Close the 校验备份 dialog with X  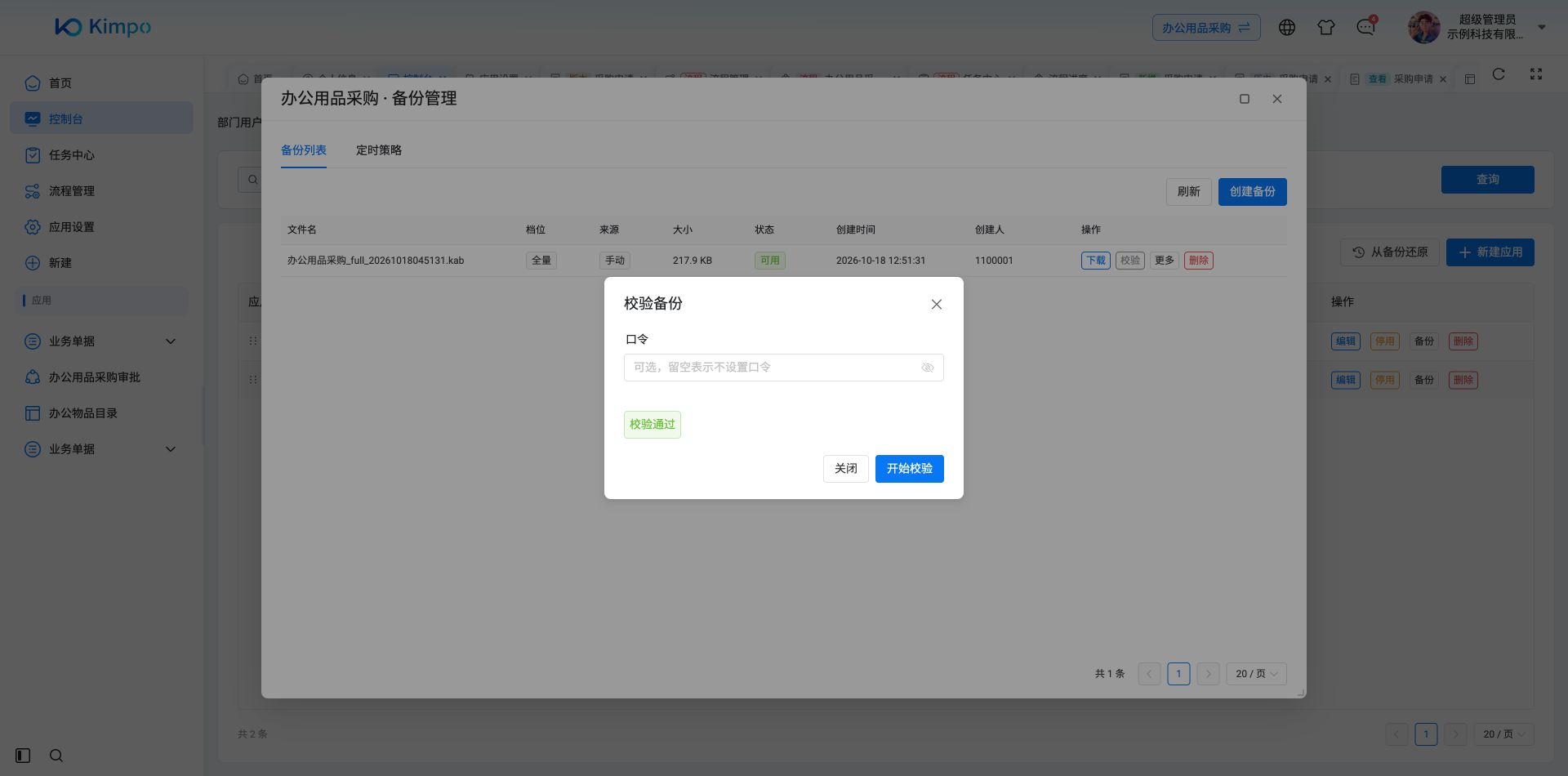click(x=937, y=304)
